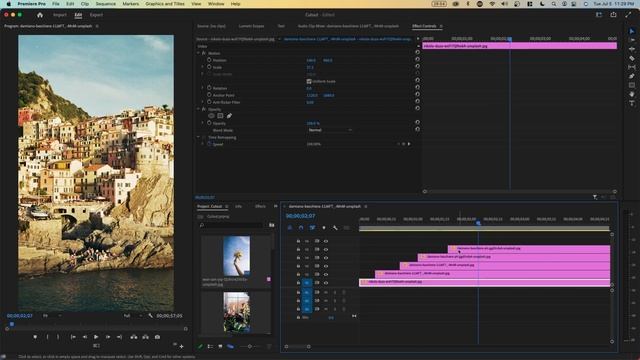
Task: Open the Blend Mode Normal dropdown
Action: [329, 130]
